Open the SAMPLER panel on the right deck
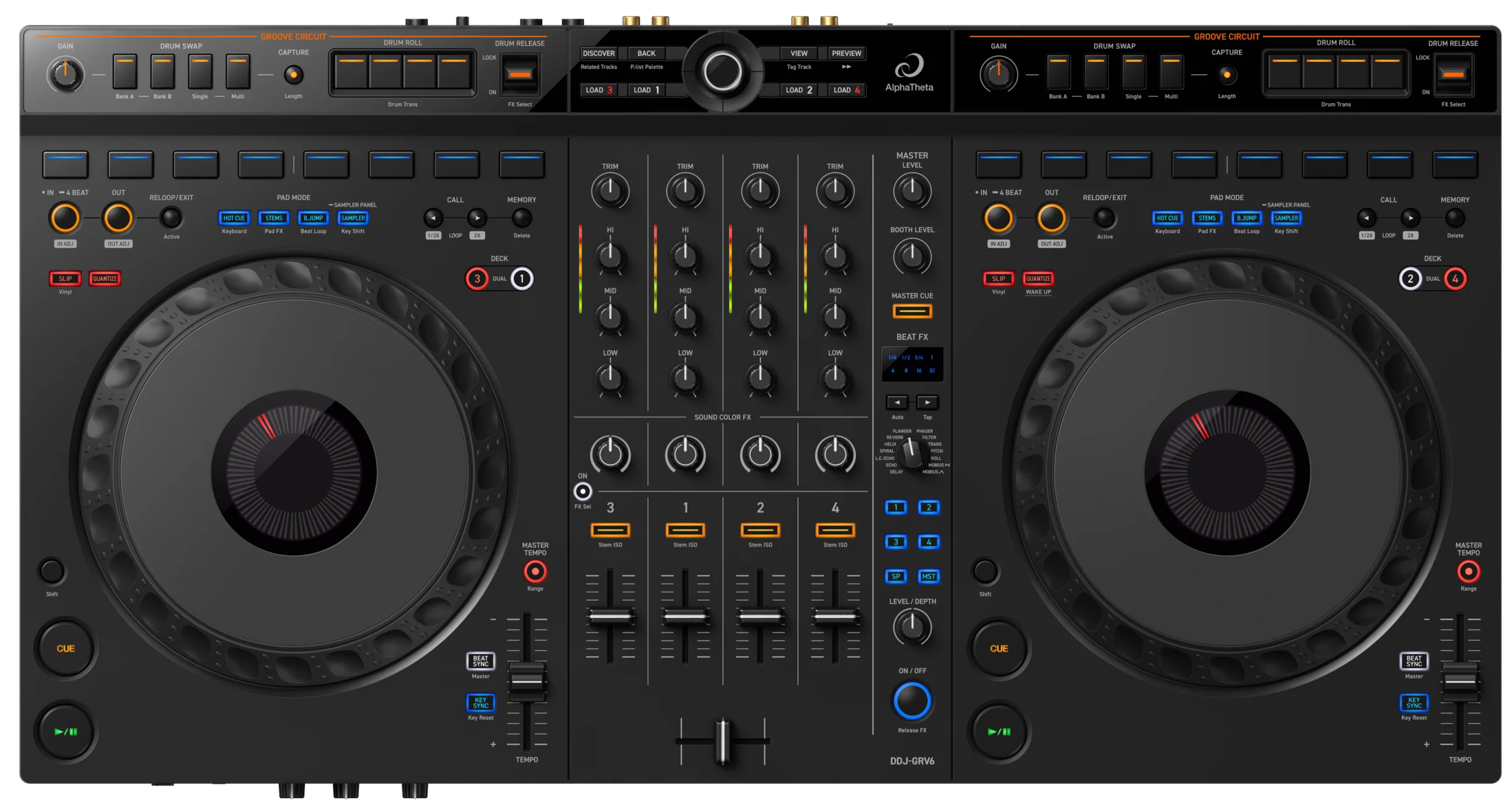 (1287, 218)
